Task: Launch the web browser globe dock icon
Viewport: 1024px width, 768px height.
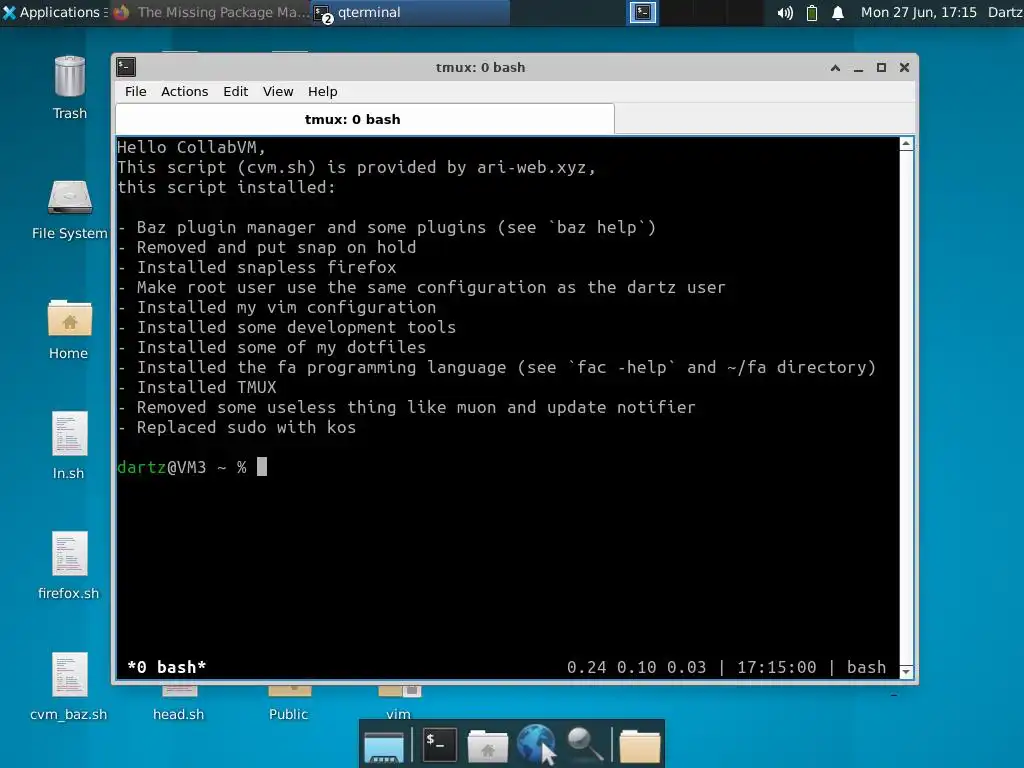Action: pos(536,743)
